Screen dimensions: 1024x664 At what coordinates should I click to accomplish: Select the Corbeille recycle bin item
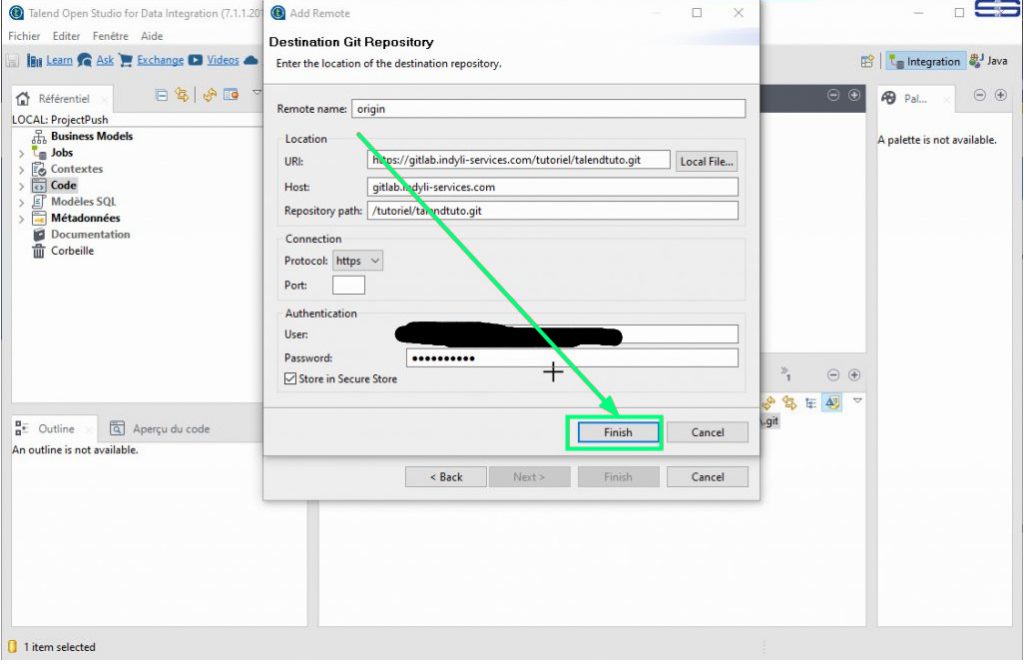72,251
